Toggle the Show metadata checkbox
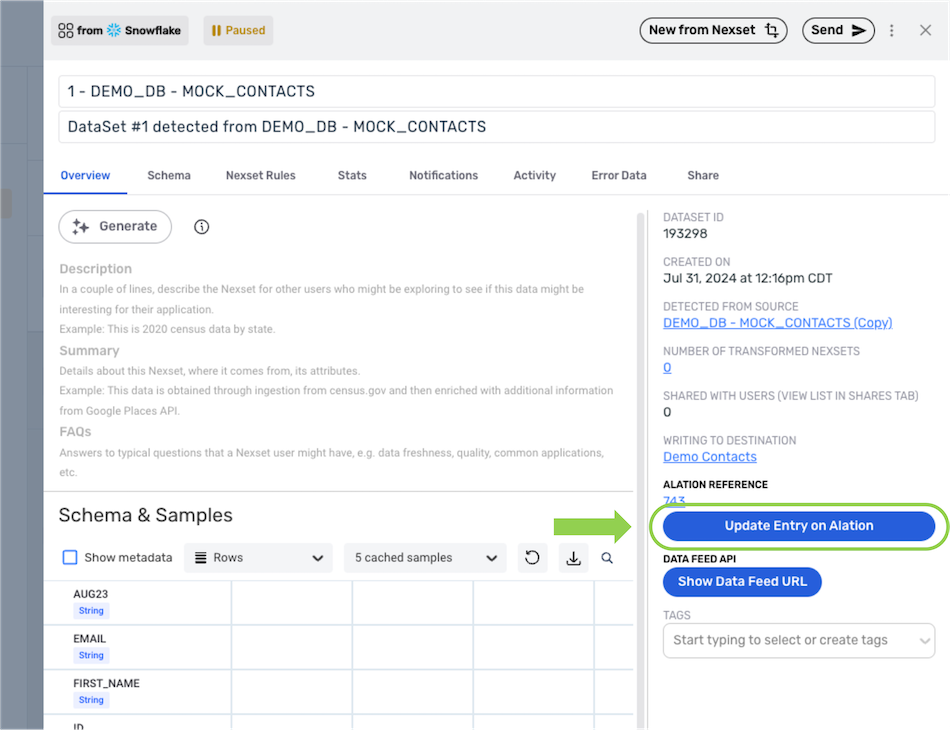Viewport: 950px width, 730px height. (x=70, y=557)
